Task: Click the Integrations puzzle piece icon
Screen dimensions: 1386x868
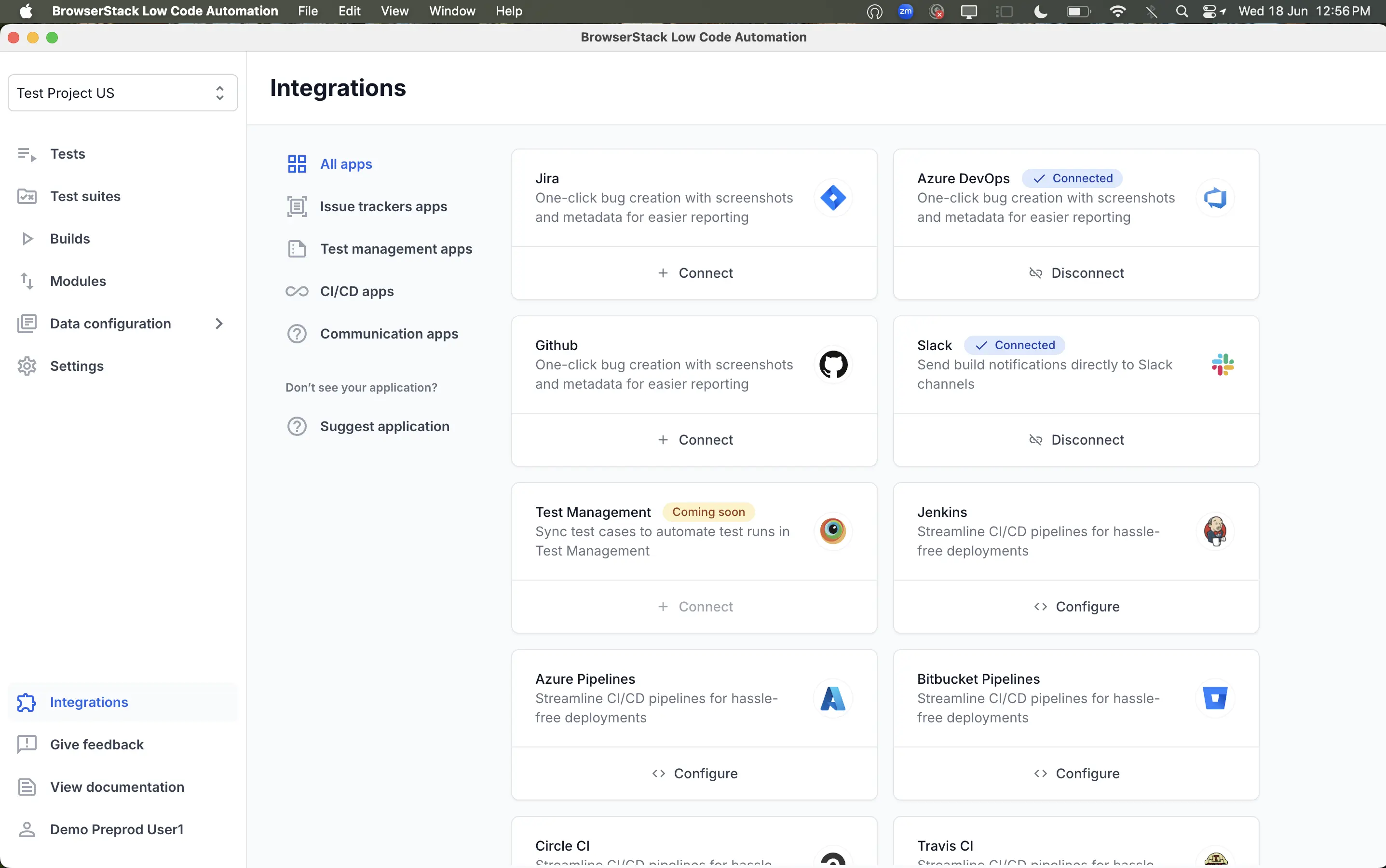Action: [27, 702]
